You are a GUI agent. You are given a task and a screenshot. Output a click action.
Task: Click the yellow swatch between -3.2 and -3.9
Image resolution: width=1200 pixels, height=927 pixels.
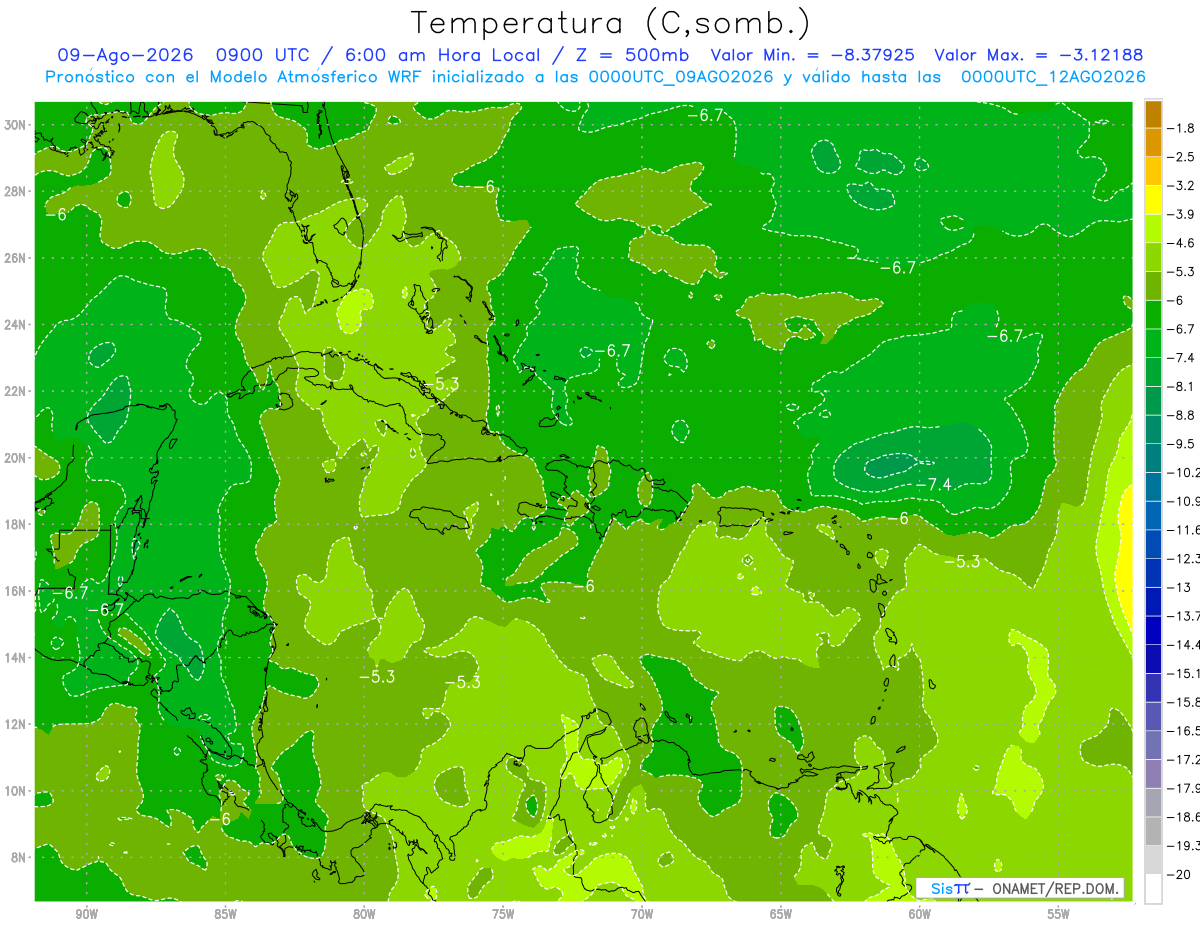coord(1154,199)
